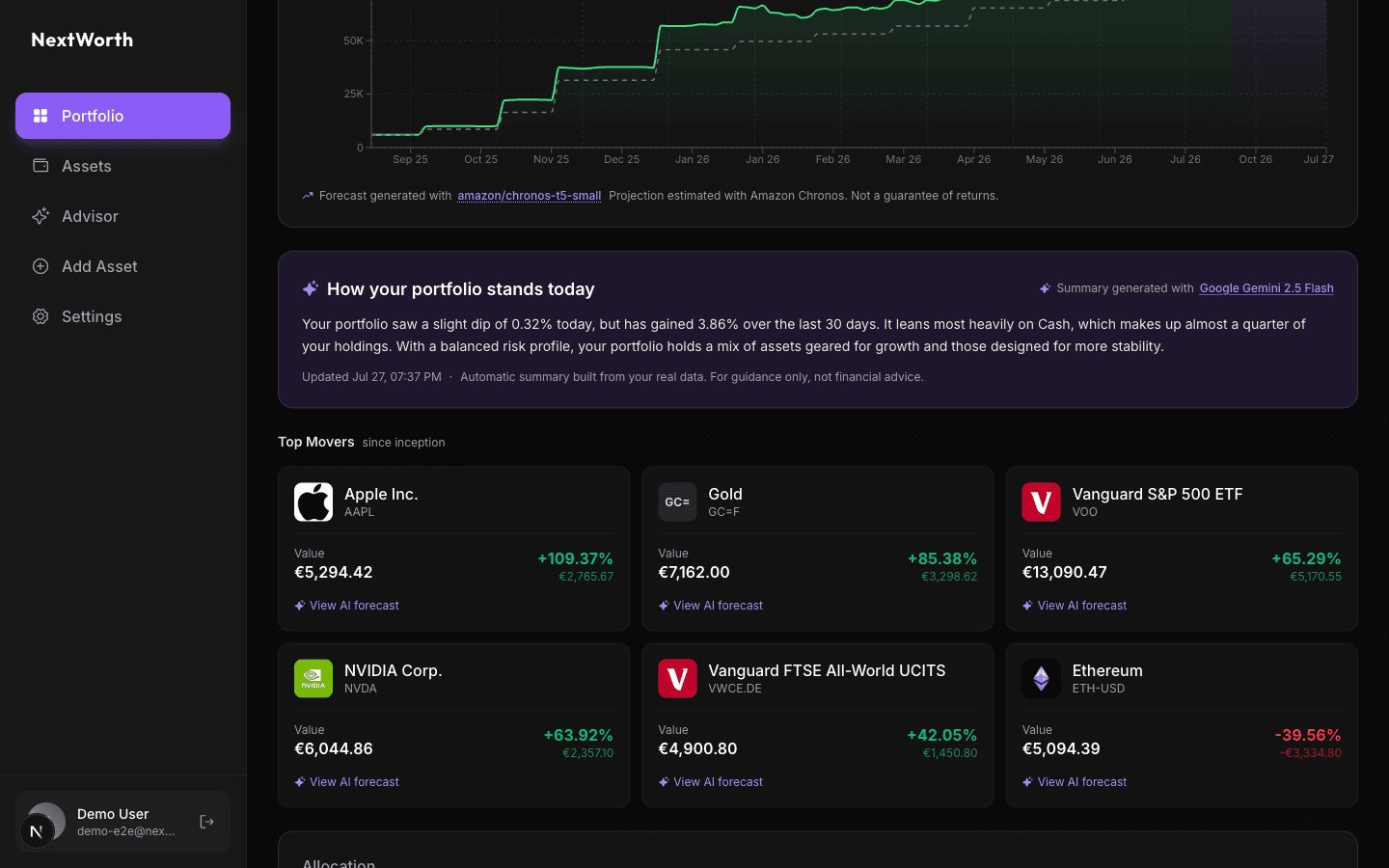The width and height of the screenshot is (1389, 868).
Task: Click the Assets wallet icon
Action: 41,166
